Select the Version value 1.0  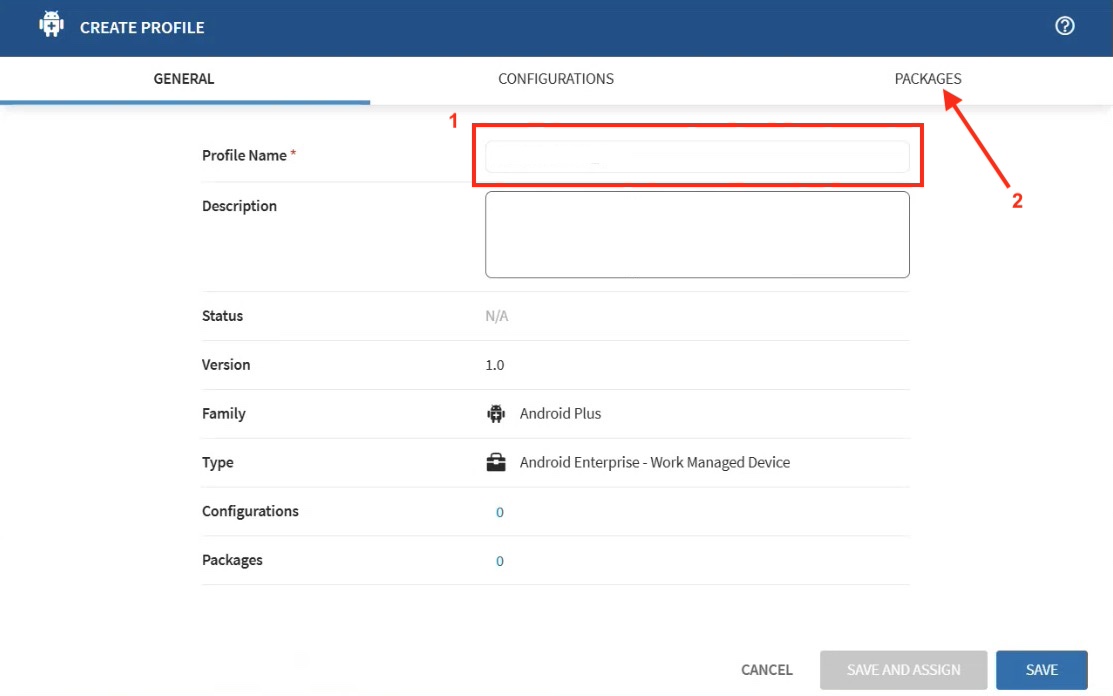(495, 365)
